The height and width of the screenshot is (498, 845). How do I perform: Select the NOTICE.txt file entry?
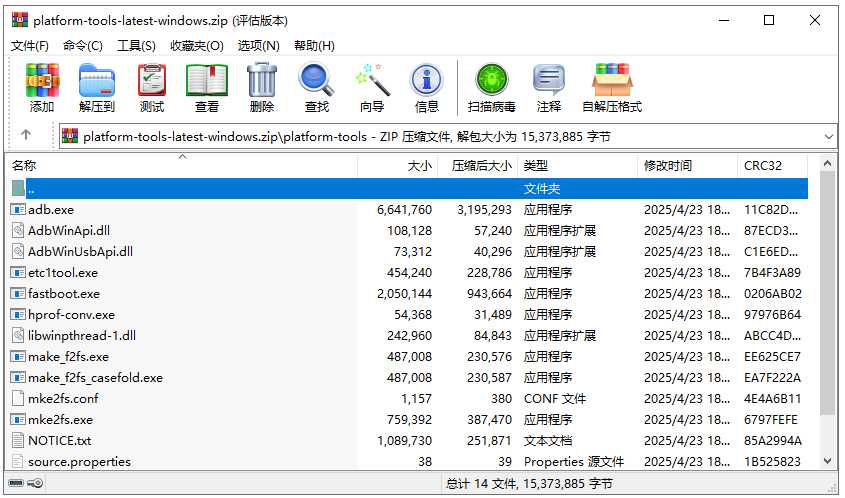coord(59,441)
